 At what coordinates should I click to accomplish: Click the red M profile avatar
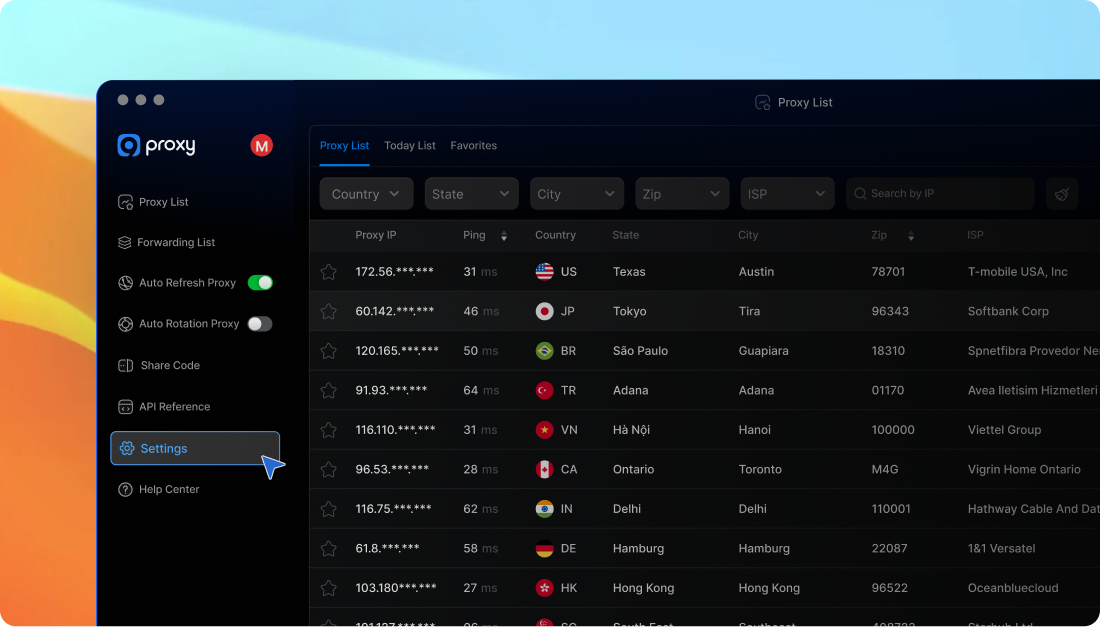(261, 146)
